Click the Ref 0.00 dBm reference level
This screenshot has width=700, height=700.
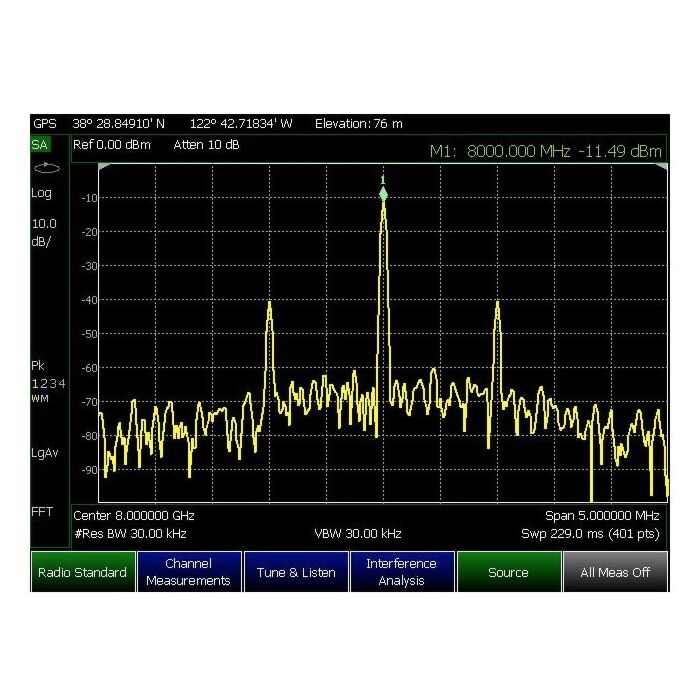coord(109,146)
